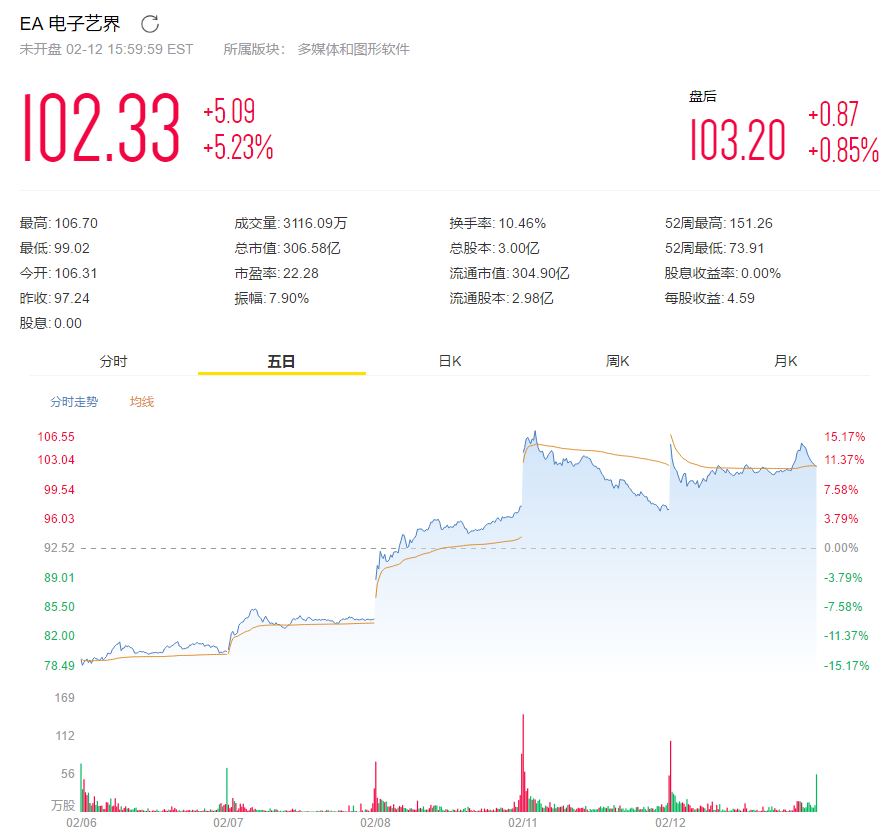The image size is (886, 839).
Task: Click the 股息收益率: 0.00% value
Action: (723, 273)
